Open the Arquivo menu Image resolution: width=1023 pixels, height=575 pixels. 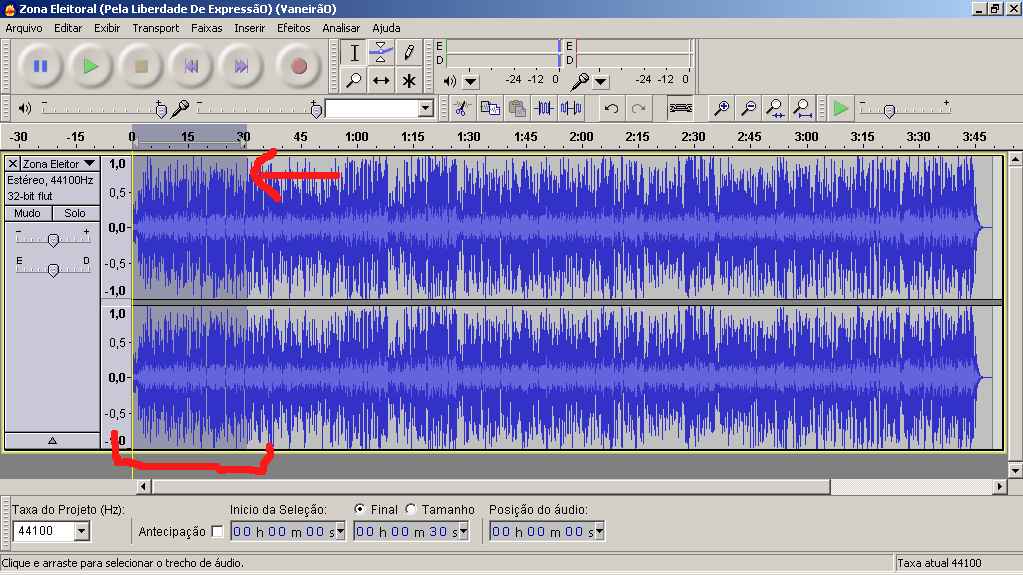[x=23, y=28]
